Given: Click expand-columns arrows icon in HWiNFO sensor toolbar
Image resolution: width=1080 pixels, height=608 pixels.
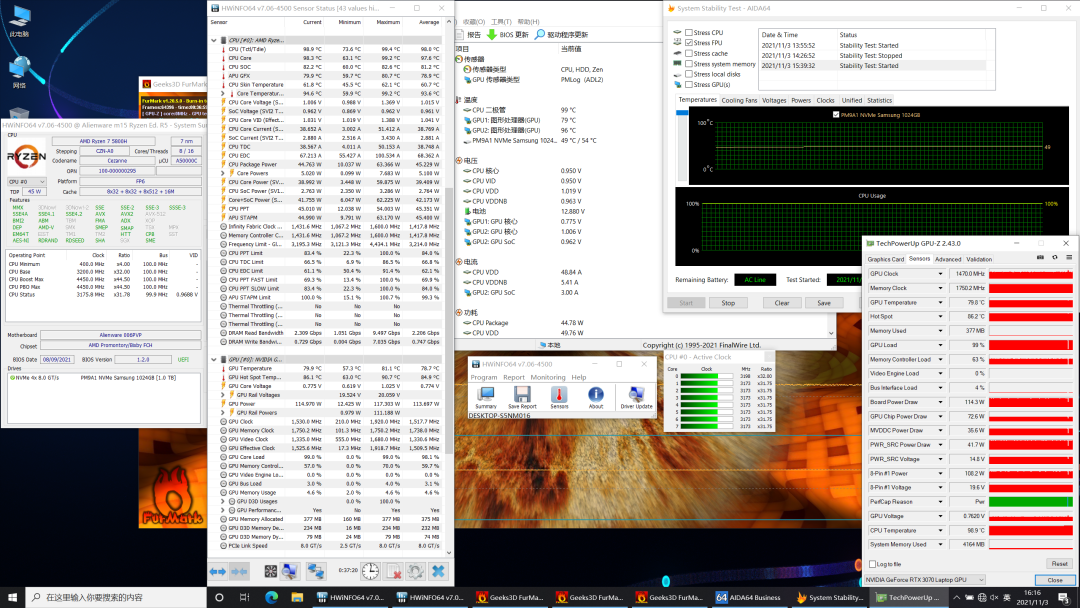Looking at the screenshot, I should click(218, 572).
